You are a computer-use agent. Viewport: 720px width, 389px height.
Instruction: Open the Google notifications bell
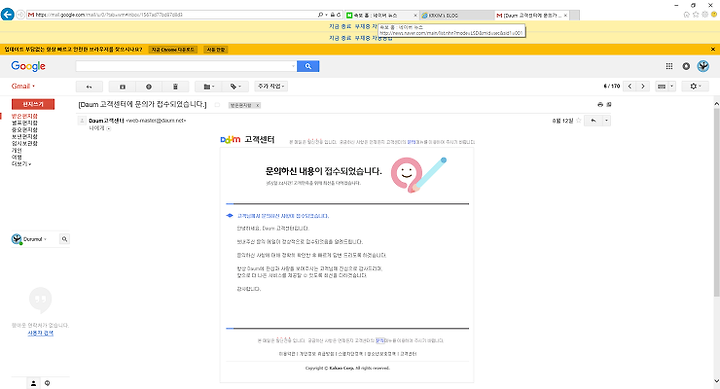click(x=686, y=66)
